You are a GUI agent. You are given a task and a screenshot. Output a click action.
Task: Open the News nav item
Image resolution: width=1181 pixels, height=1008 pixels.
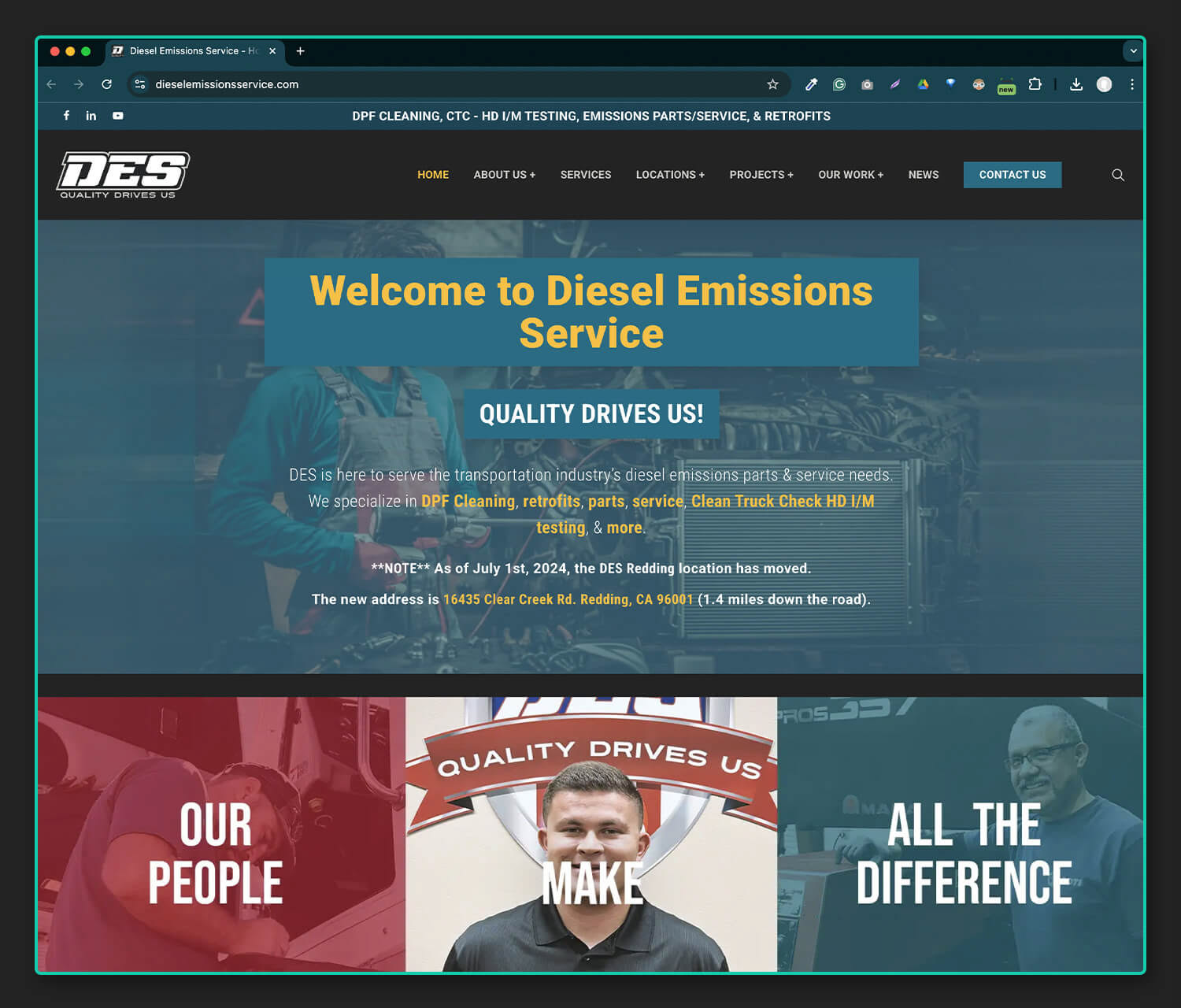coord(924,175)
